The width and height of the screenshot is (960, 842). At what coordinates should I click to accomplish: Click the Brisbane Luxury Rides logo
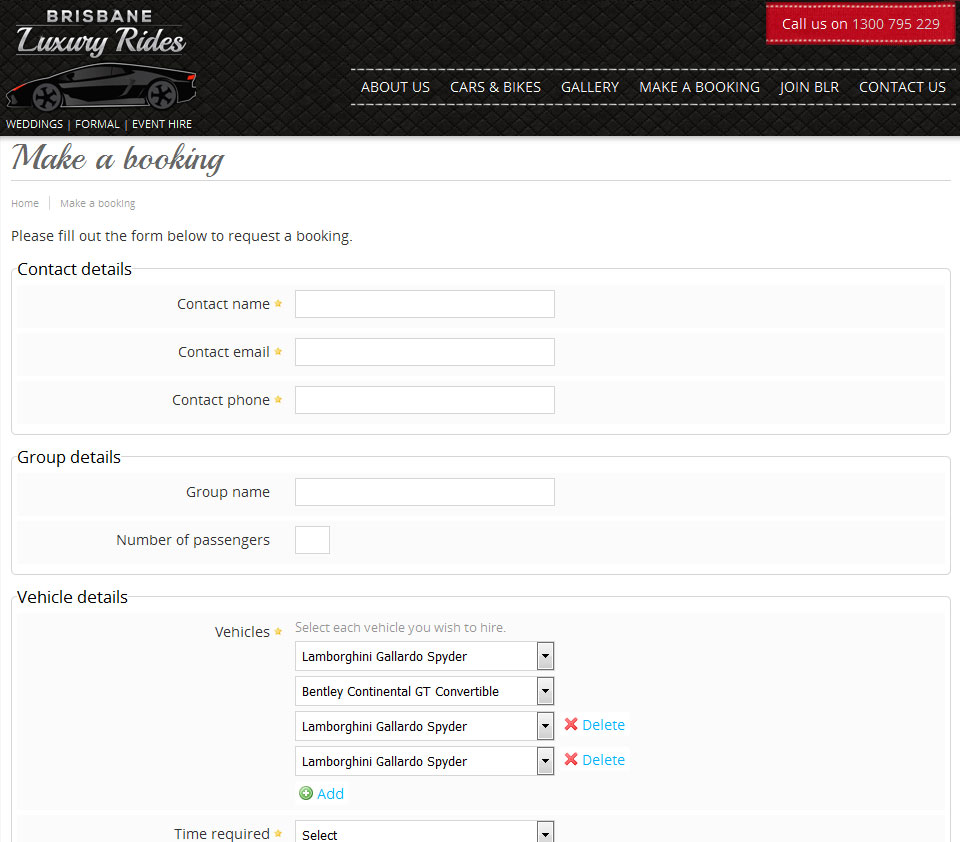[x=101, y=60]
